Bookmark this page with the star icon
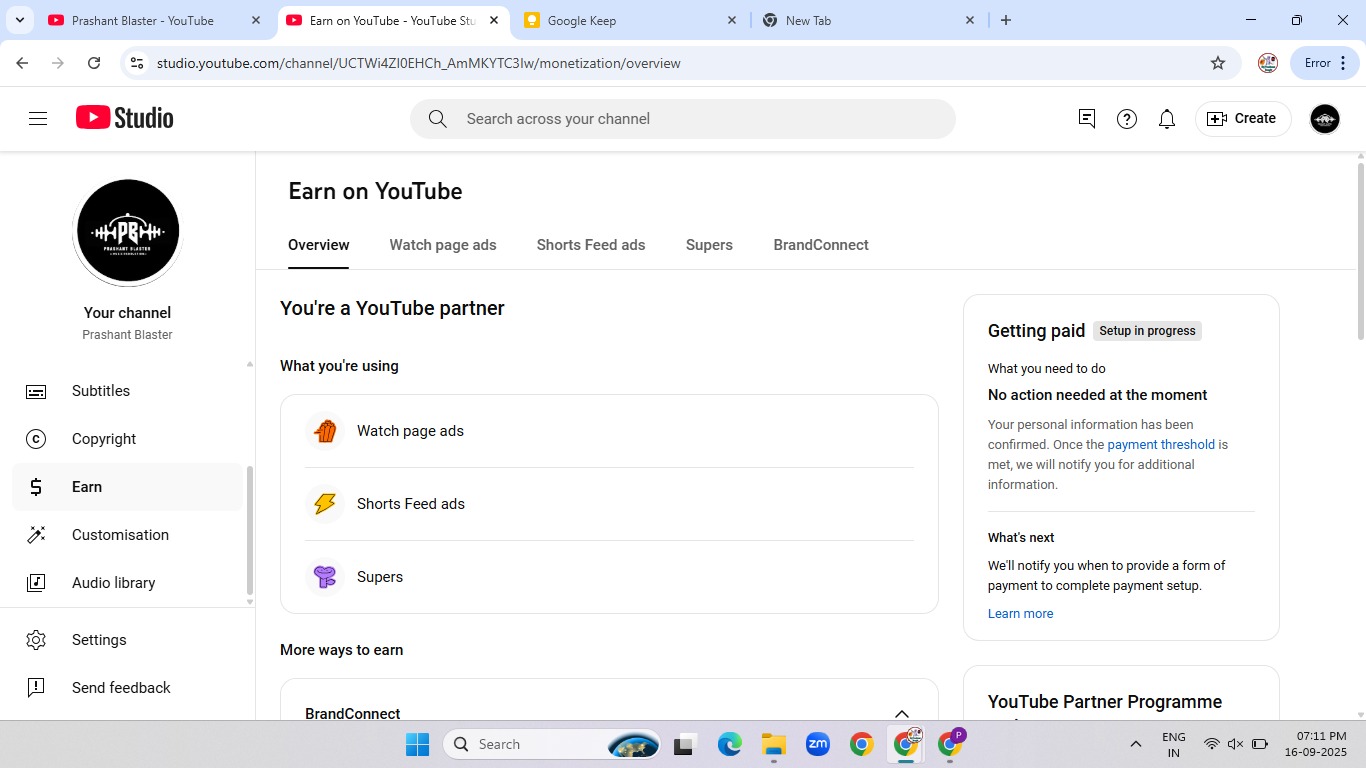Viewport: 1366px width, 768px height. click(1217, 63)
